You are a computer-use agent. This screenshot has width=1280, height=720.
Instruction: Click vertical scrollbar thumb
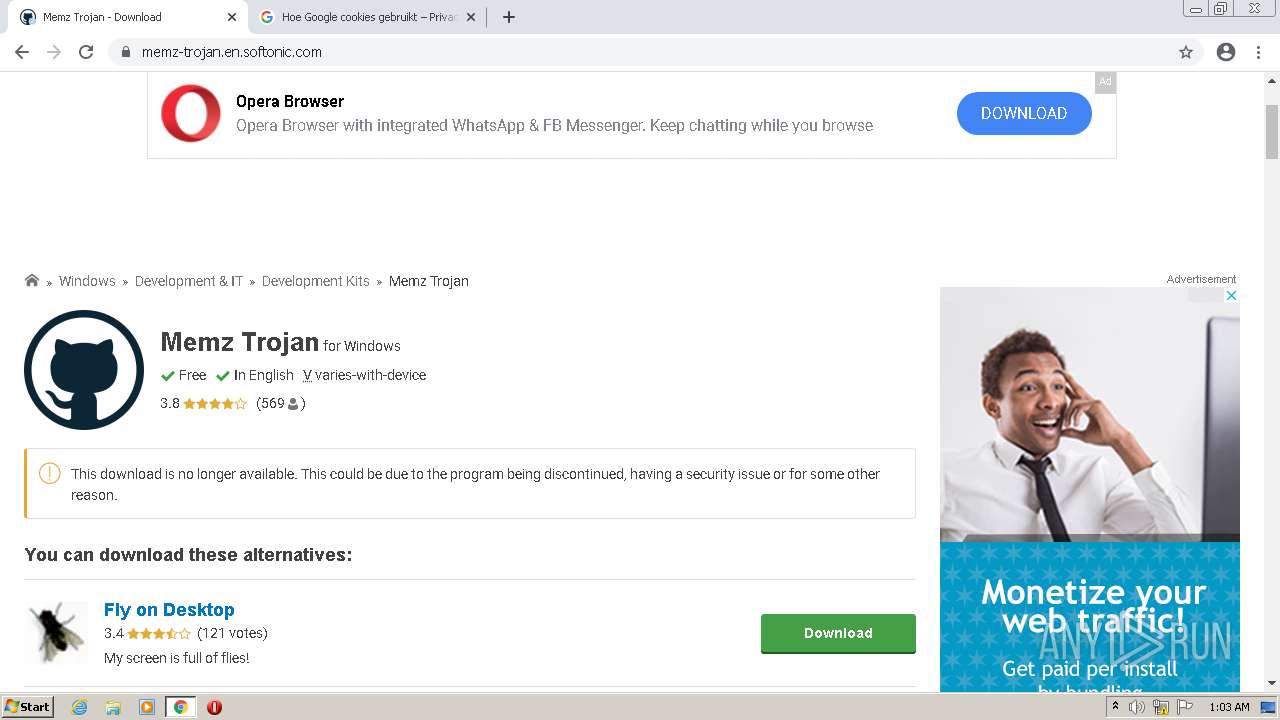click(x=1272, y=130)
